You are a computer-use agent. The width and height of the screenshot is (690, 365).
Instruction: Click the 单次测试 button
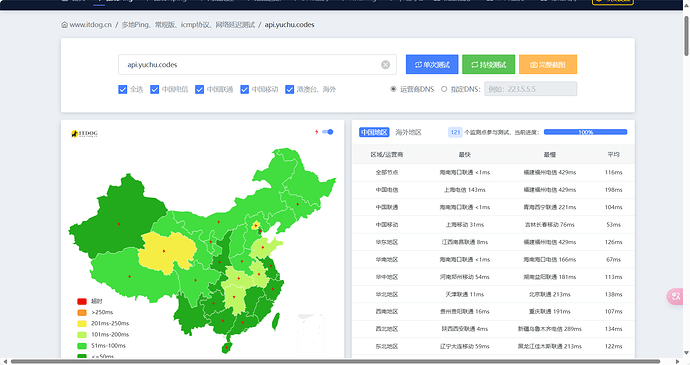pos(432,65)
